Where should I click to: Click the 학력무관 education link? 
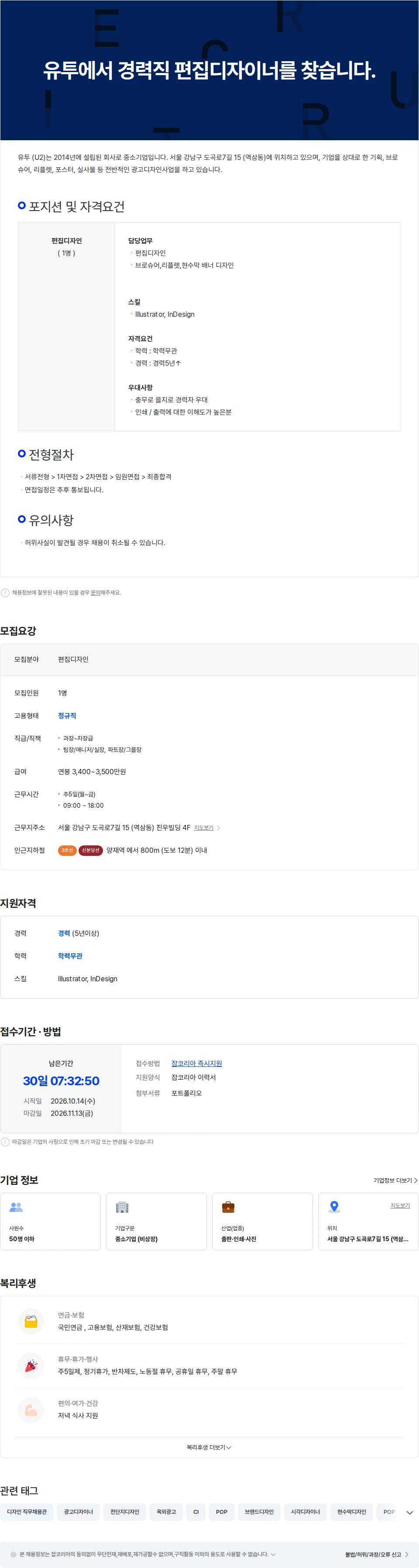pos(70,955)
